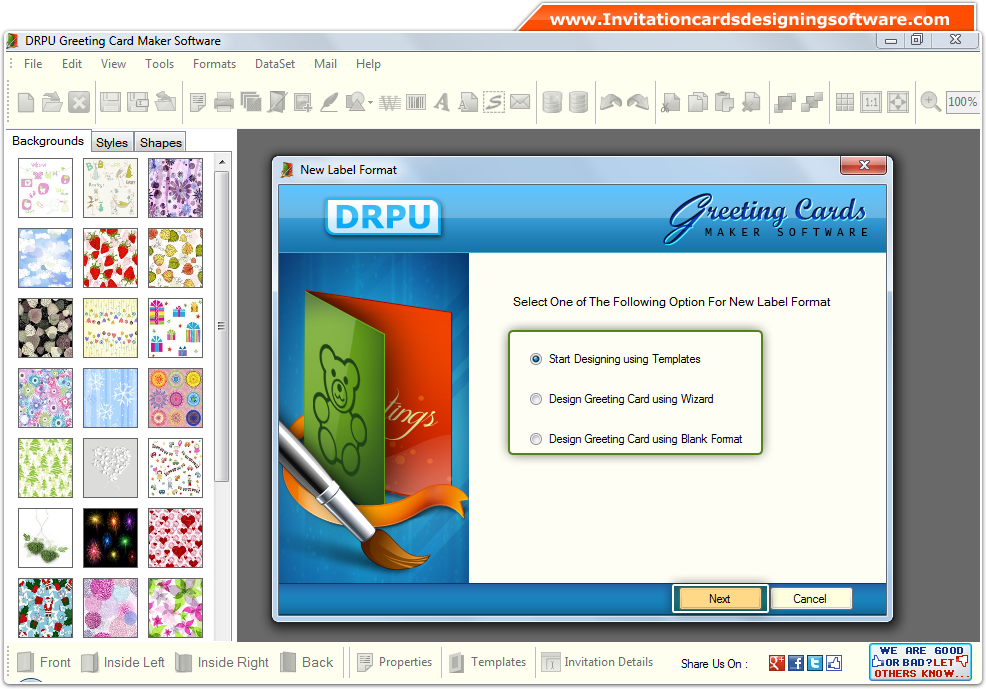Select Design Greeting Card using Wizard option

coord(622,399)
